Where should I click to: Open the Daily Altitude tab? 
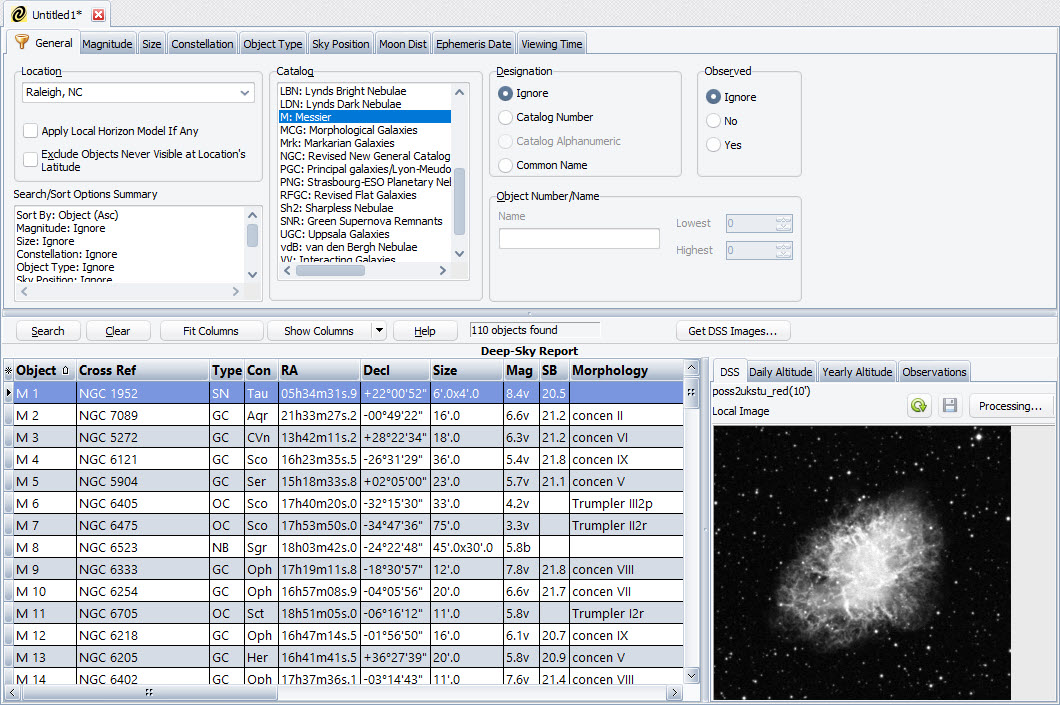coord(780,372)
